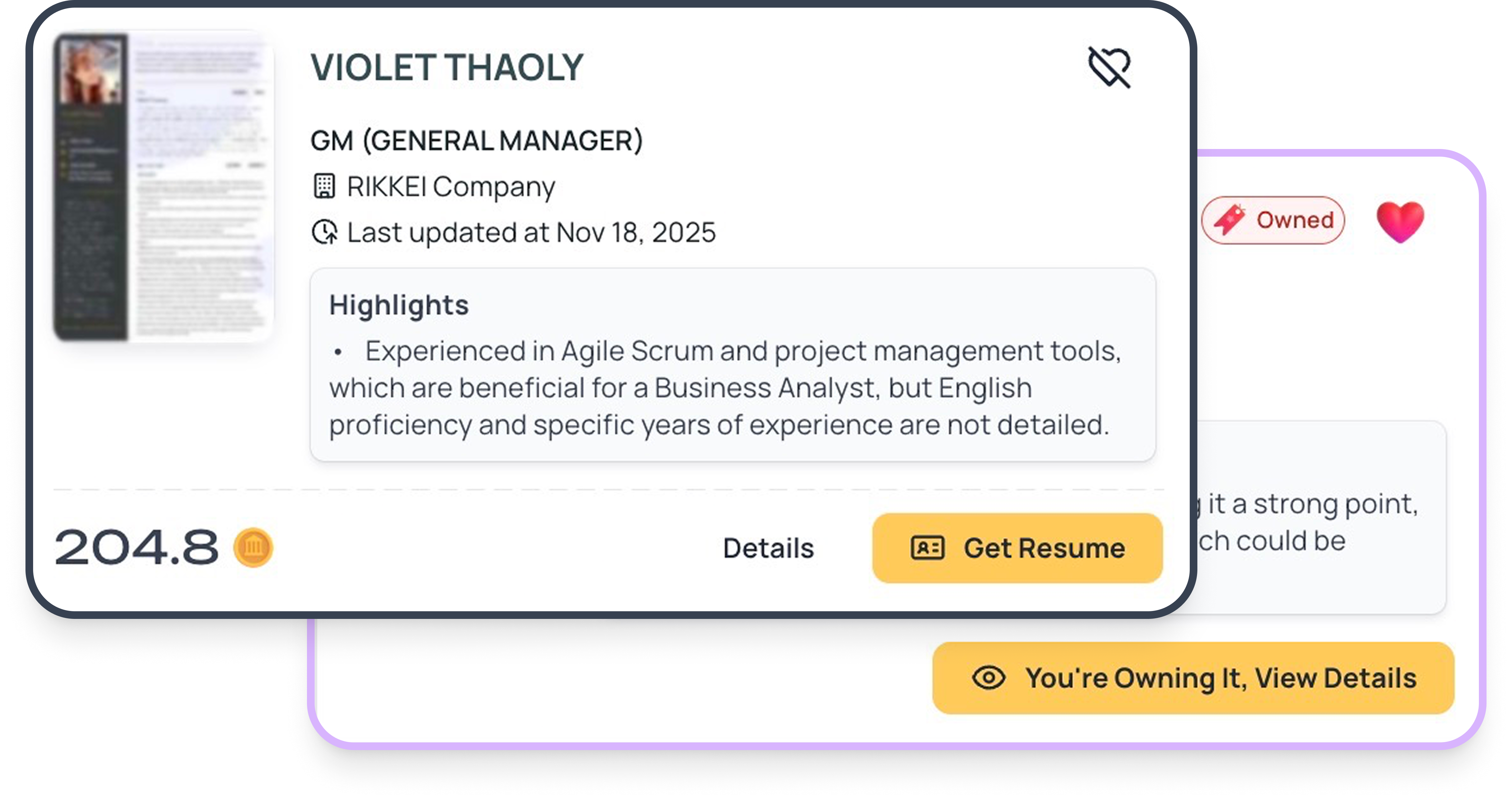This screenshot has height=801, width=1512.
Task: Click the Agile Scrum highlight description text
Action: (724, 388)
